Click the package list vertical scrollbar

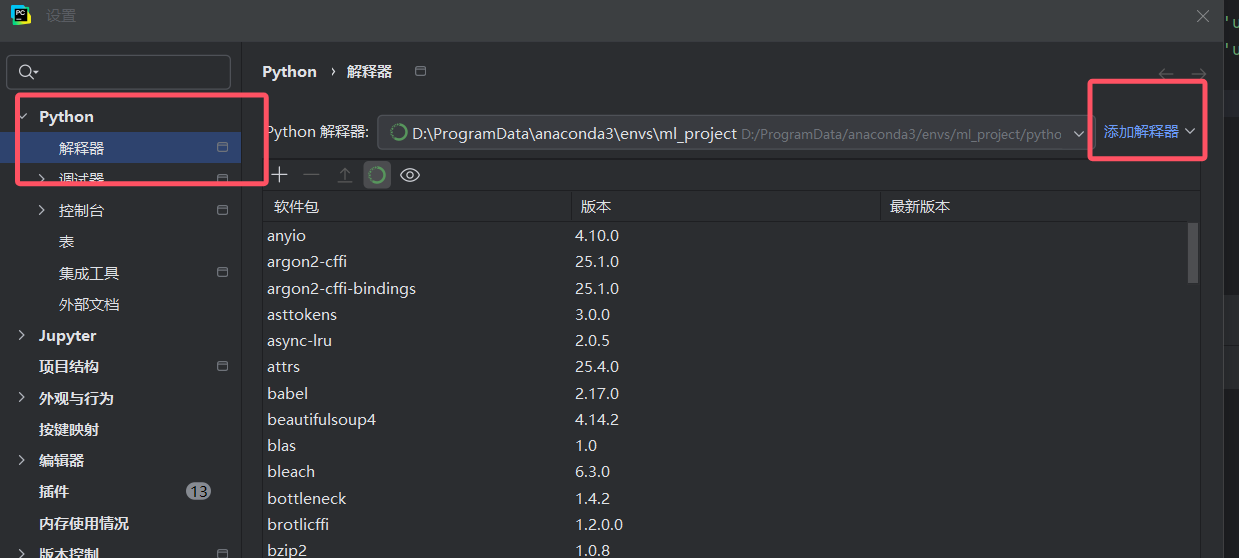pyautogui.click(x=1192, y=252)
